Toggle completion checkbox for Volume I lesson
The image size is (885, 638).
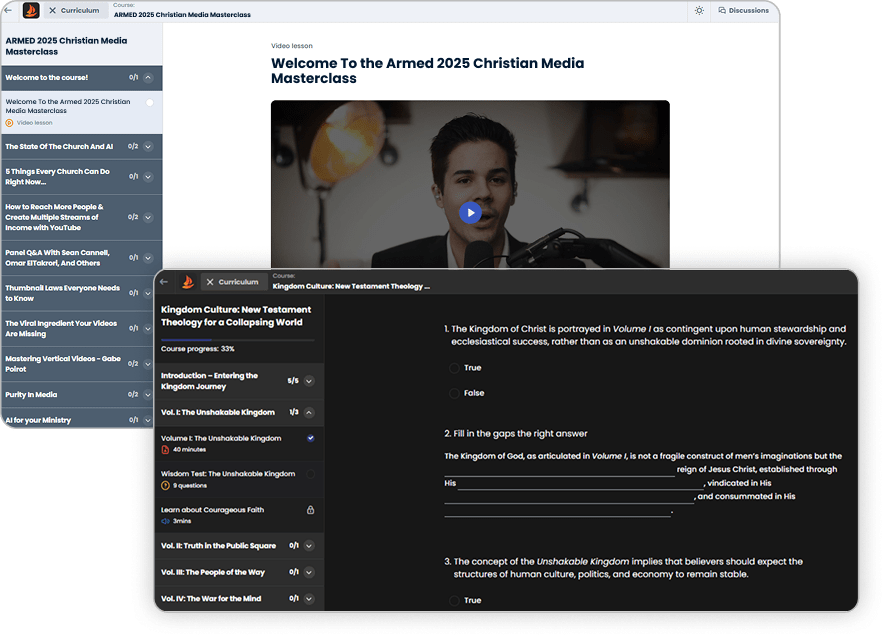(310, 438)
